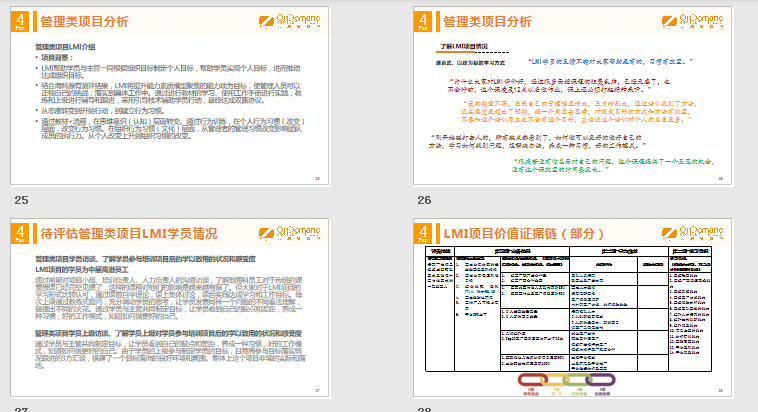Viewport: 758px width, 412px height.
Task: Click the chain link graphic on slide 28
Action: tap(560, 380)
